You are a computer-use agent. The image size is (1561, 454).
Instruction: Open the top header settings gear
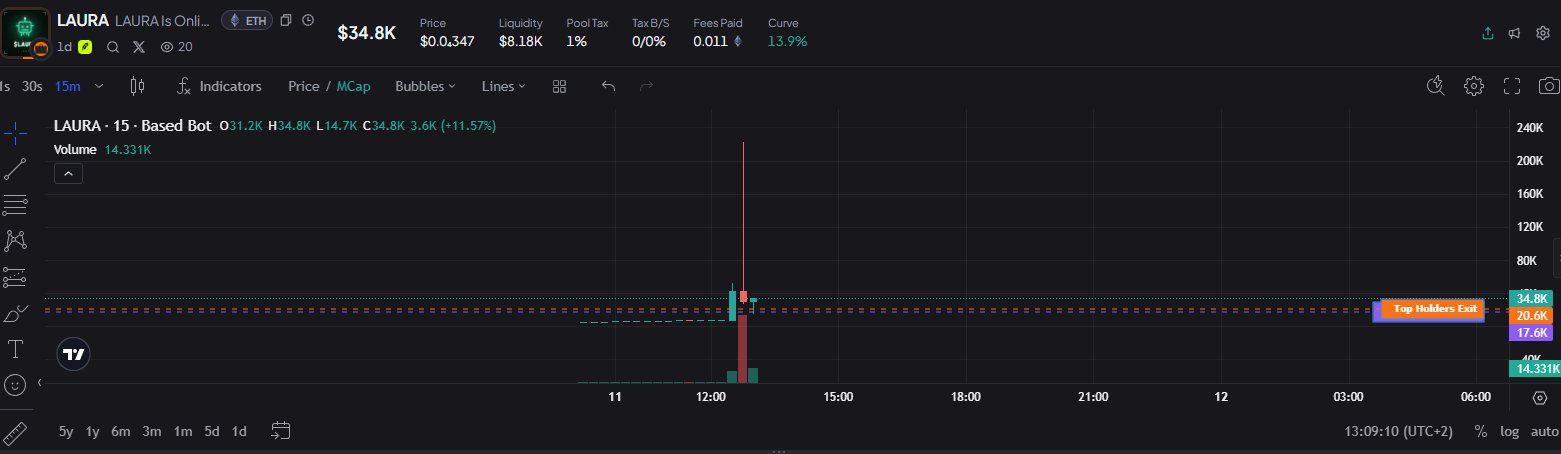pyautogui.click(x=1543, y=32)
